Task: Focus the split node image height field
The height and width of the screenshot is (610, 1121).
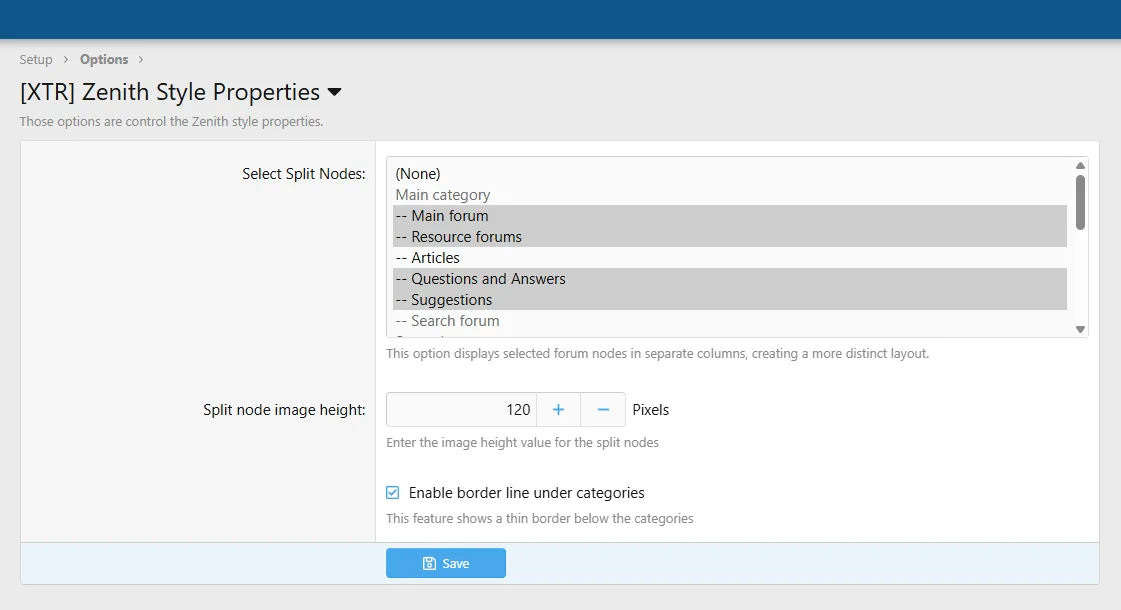Action: click(x=462, y=410)
